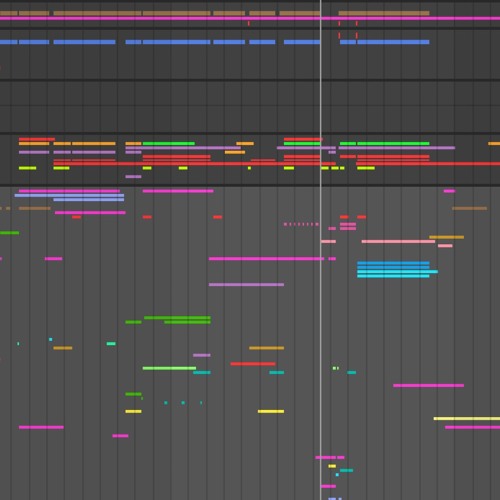This screenshot has height=500, width=500.
Task: Select the long red clip below the orange clip
Action: [x=253, y=364]
